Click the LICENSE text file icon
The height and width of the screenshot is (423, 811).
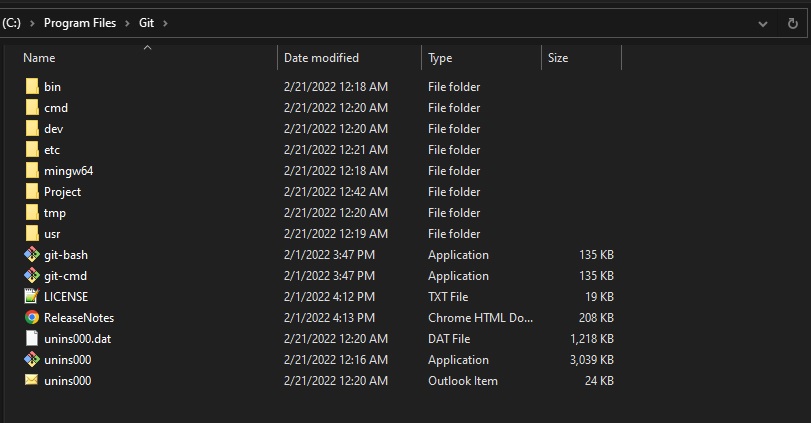pos(31,297)
